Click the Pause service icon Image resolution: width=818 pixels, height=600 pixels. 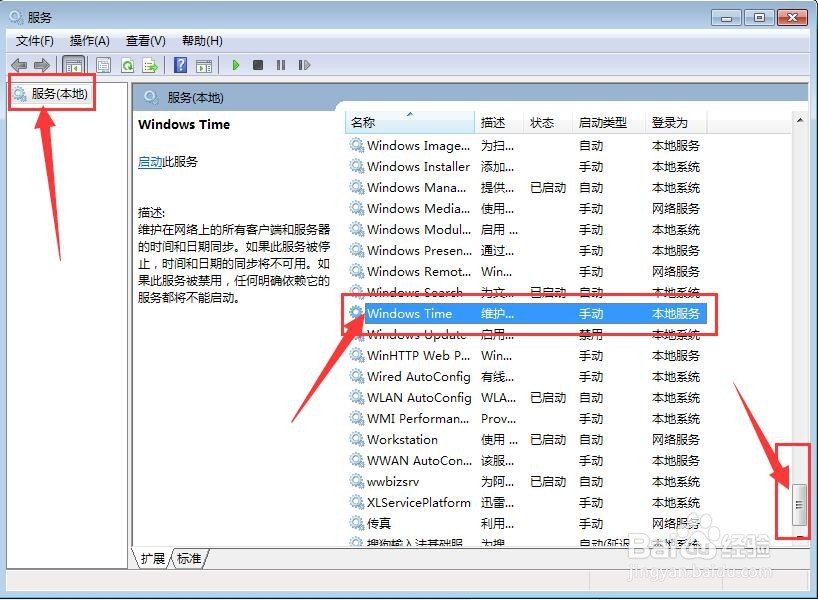(x=281, y=65)
